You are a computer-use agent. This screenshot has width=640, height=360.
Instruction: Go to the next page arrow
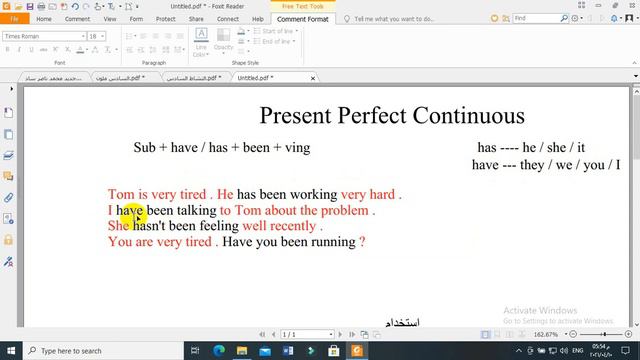point(340,334)
